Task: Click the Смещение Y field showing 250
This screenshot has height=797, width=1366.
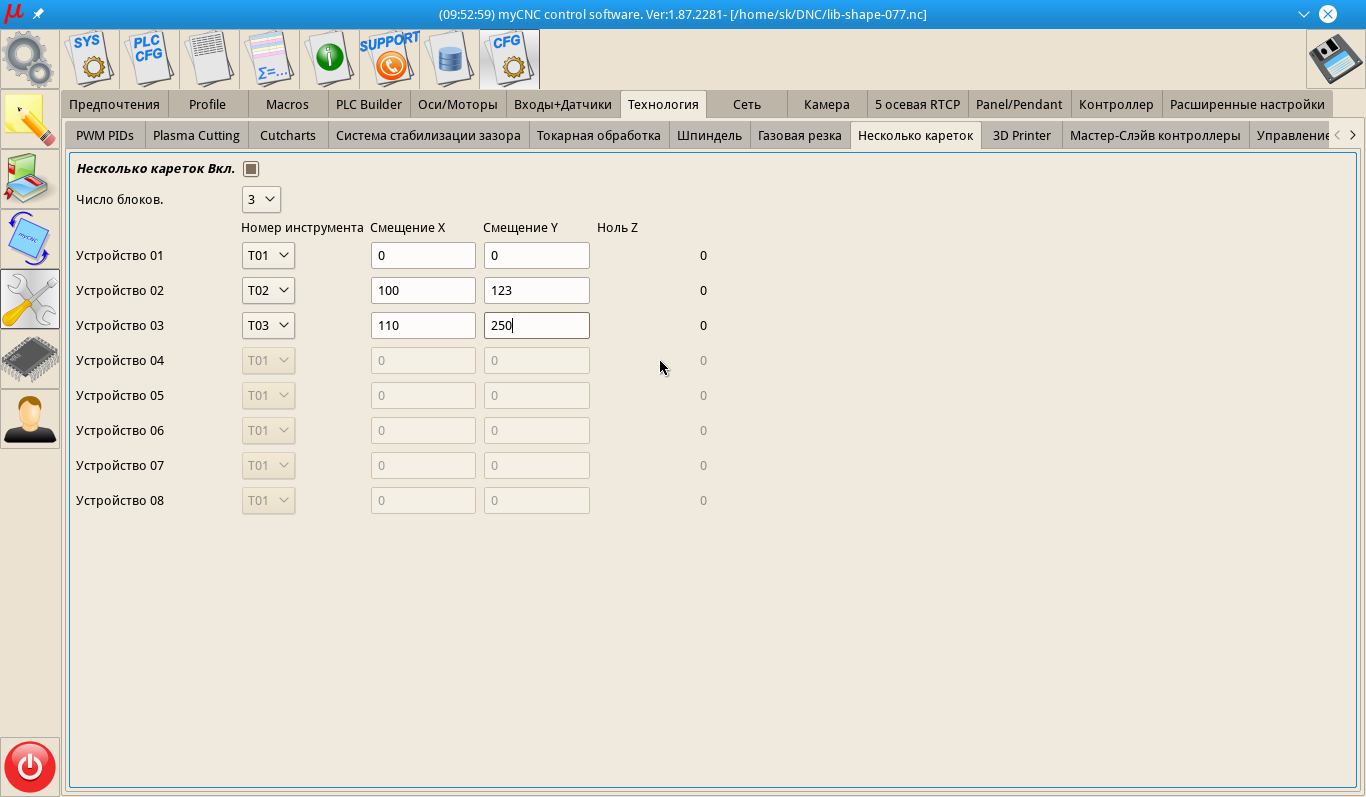Action: pos(537,325)
